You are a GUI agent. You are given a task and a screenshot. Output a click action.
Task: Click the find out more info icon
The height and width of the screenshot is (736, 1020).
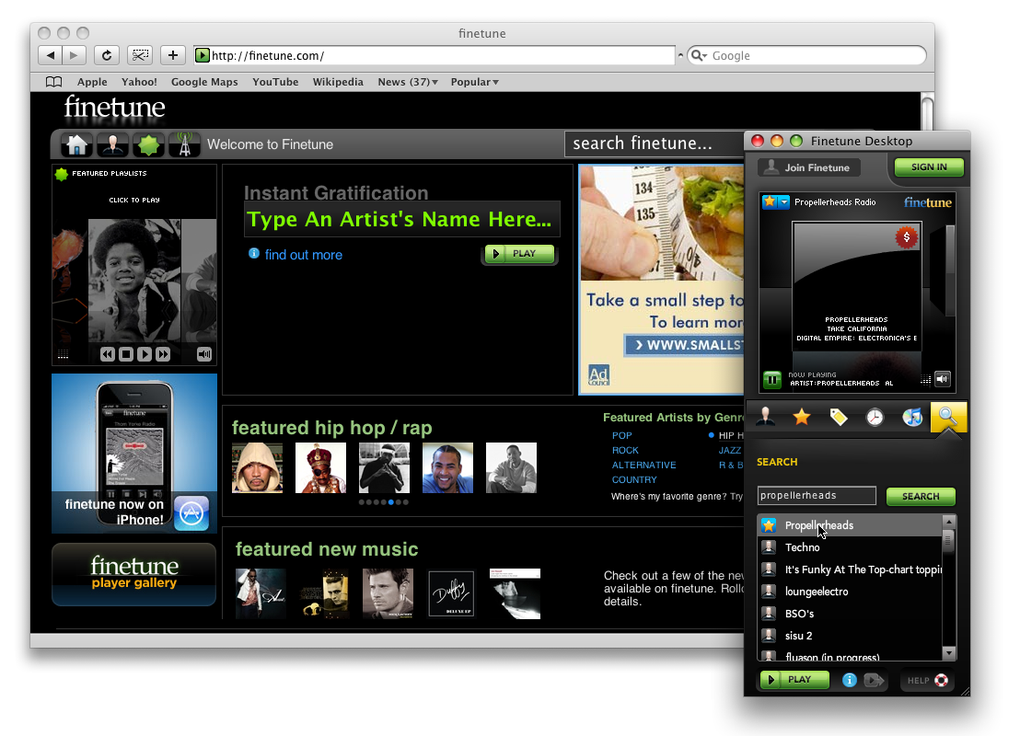(x=254, y=253)
